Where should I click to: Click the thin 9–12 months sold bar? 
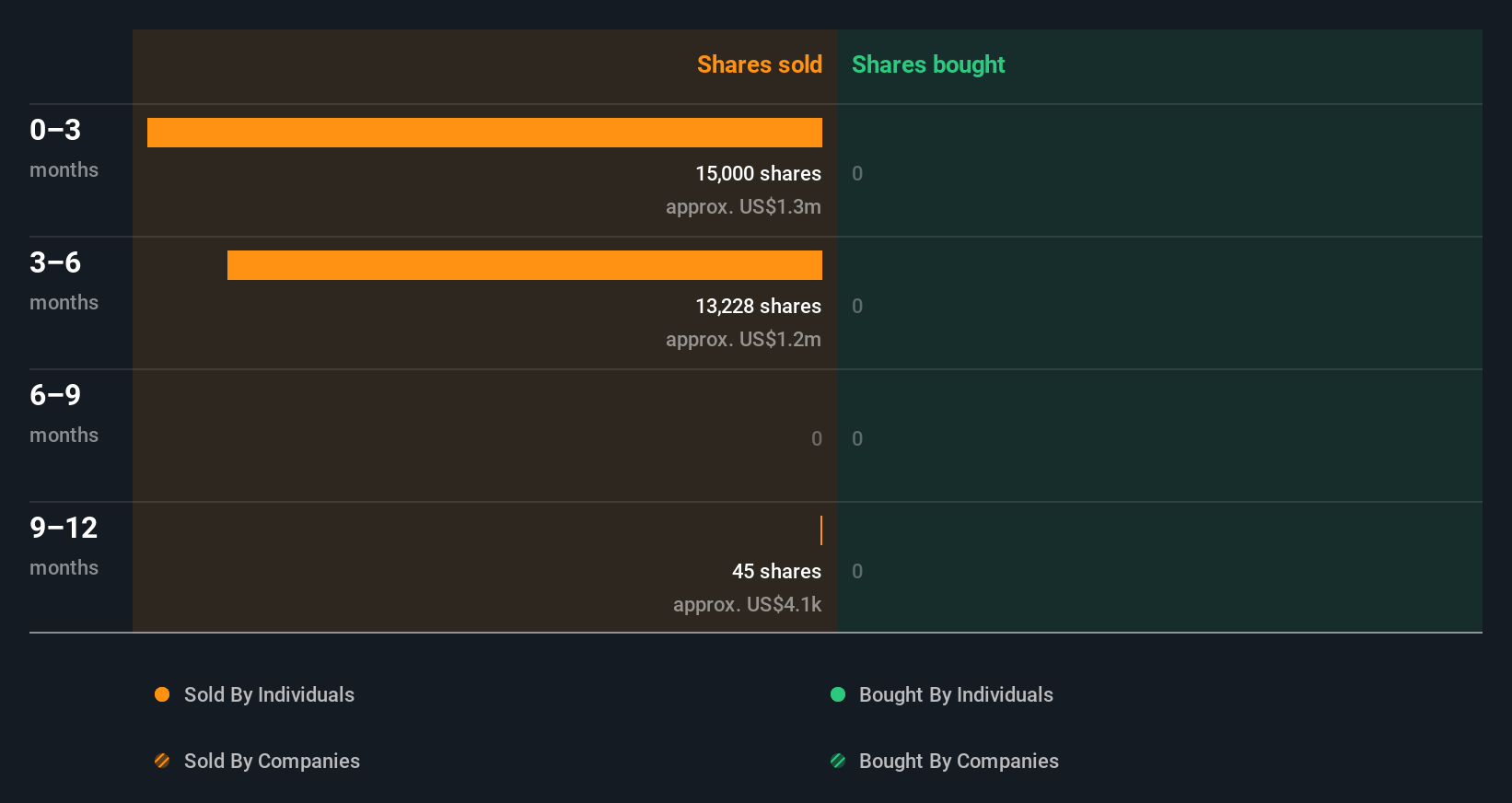821,530
